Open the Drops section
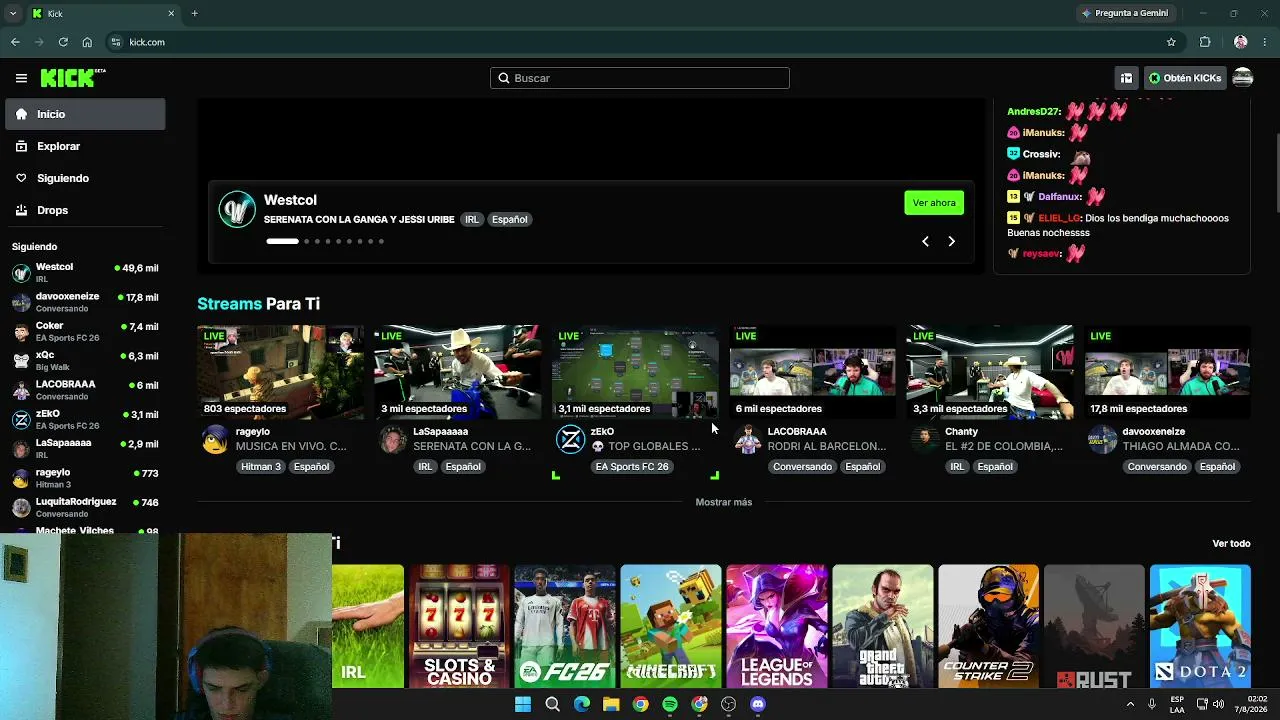Viewport: 1280px width, 720px height. click(85, 210)
